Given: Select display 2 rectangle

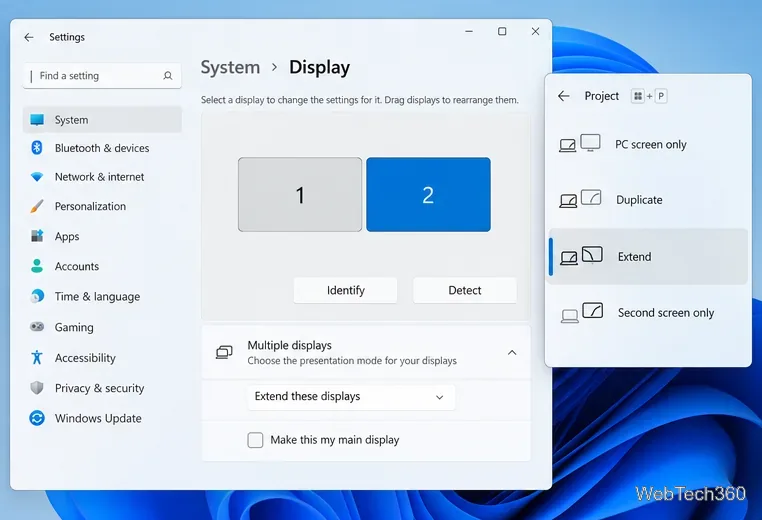Looking at the screenshot, I should click(x=428, y=194).
